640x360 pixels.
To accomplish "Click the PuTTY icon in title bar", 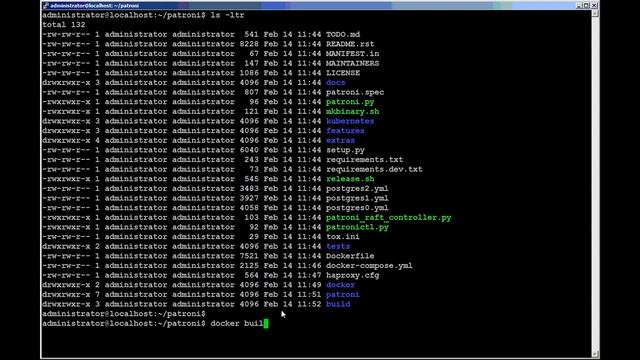I will click(x=45, y=6).
